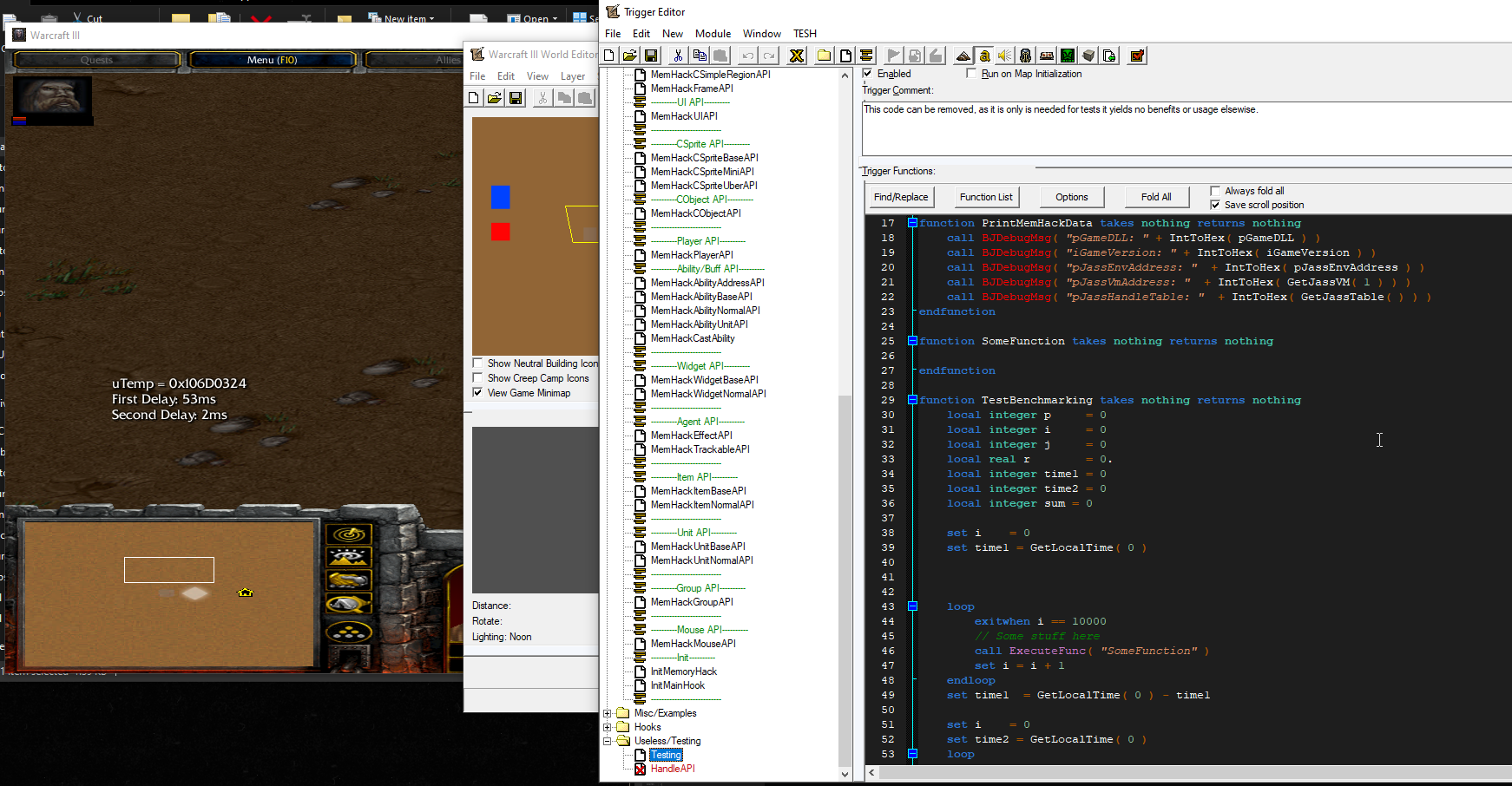
Task: Open the TESH menu
Action: (x=805, y=34)
